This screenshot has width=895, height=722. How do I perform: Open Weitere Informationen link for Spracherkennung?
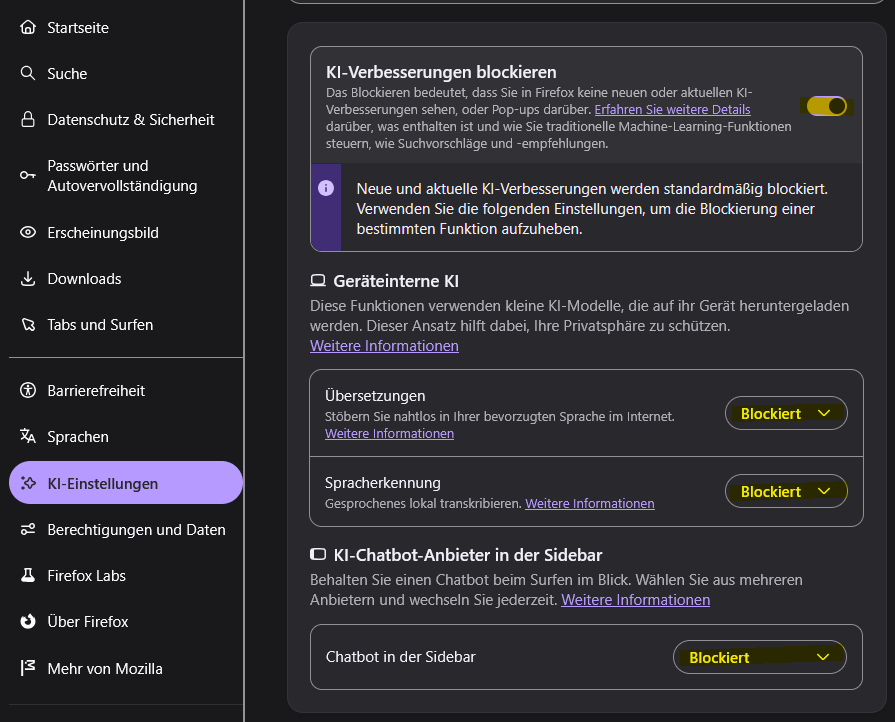pos(590,503)
